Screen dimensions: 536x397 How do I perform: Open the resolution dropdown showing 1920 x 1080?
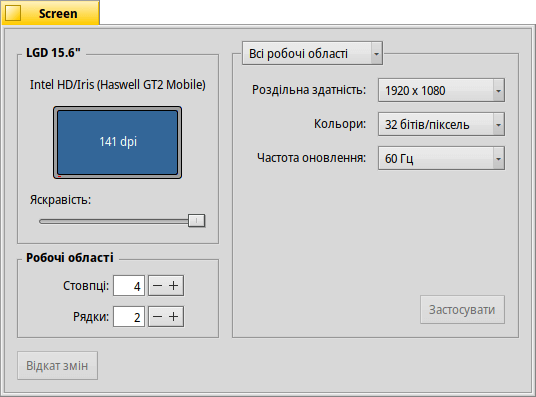[441, 90]
